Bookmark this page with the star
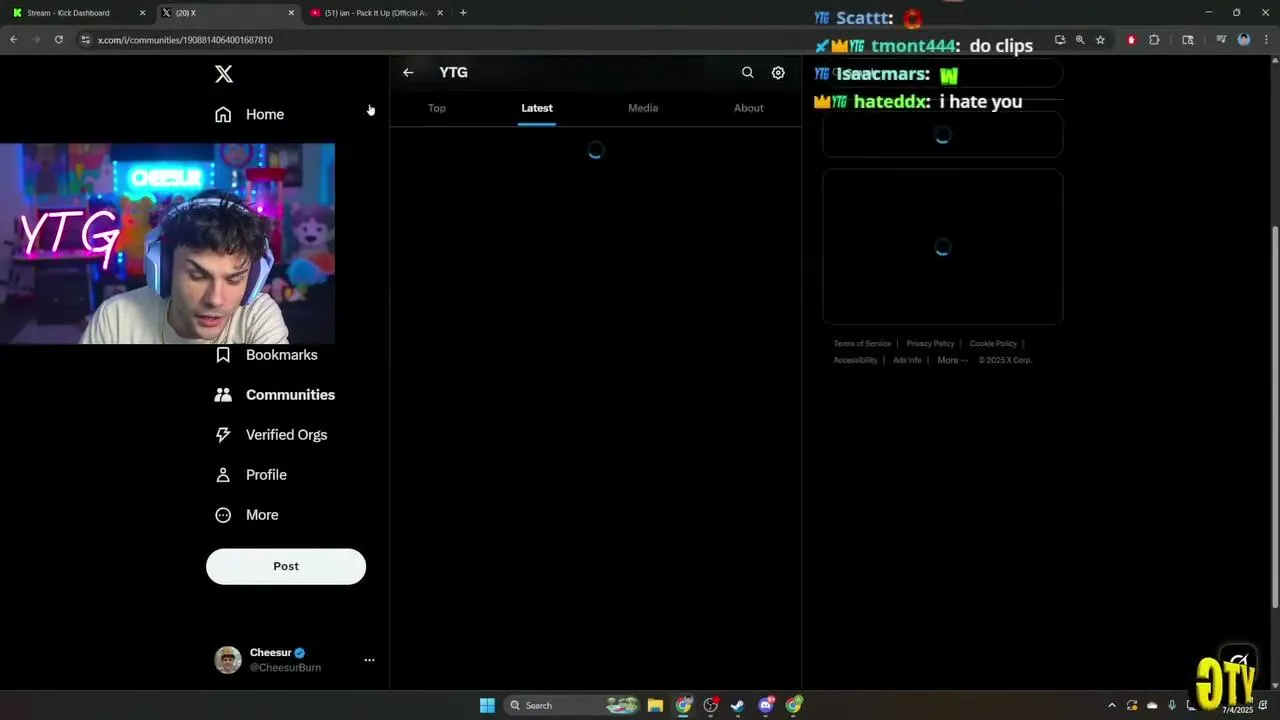This screenshot has width=1280, height=720. pyautogui.click(x=1100, y=40)
